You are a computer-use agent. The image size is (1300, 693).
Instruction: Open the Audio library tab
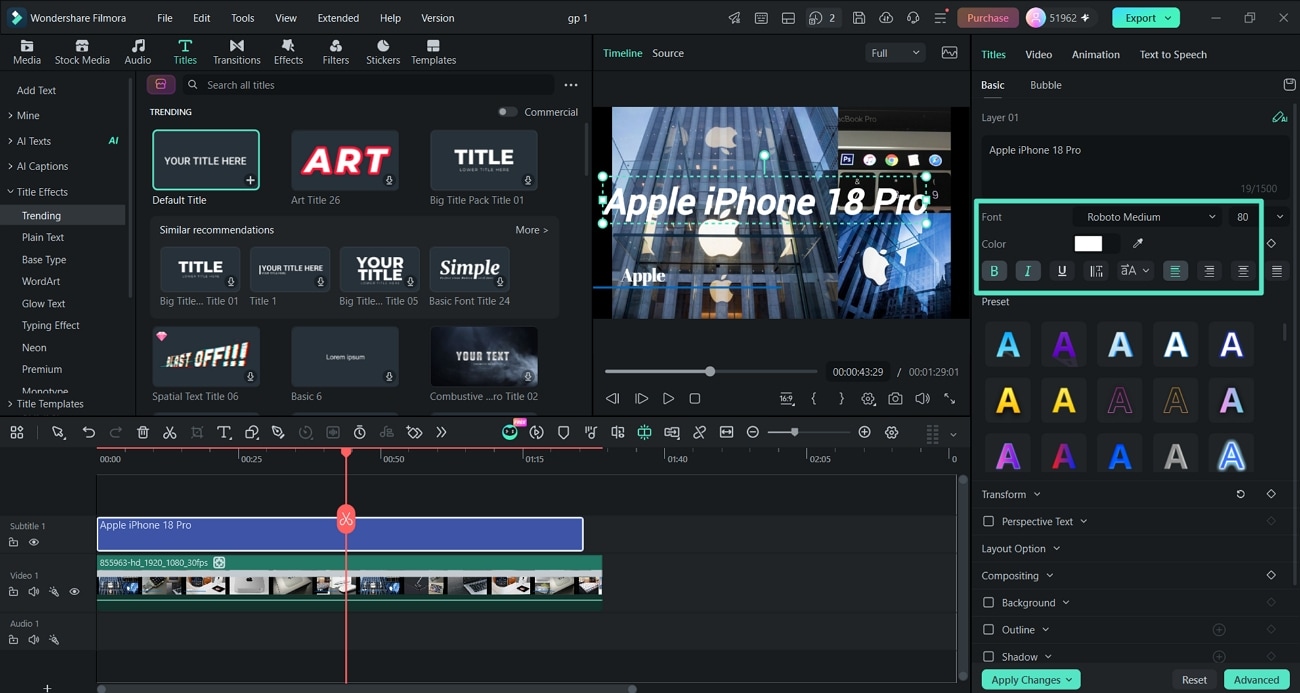point(138,52)
